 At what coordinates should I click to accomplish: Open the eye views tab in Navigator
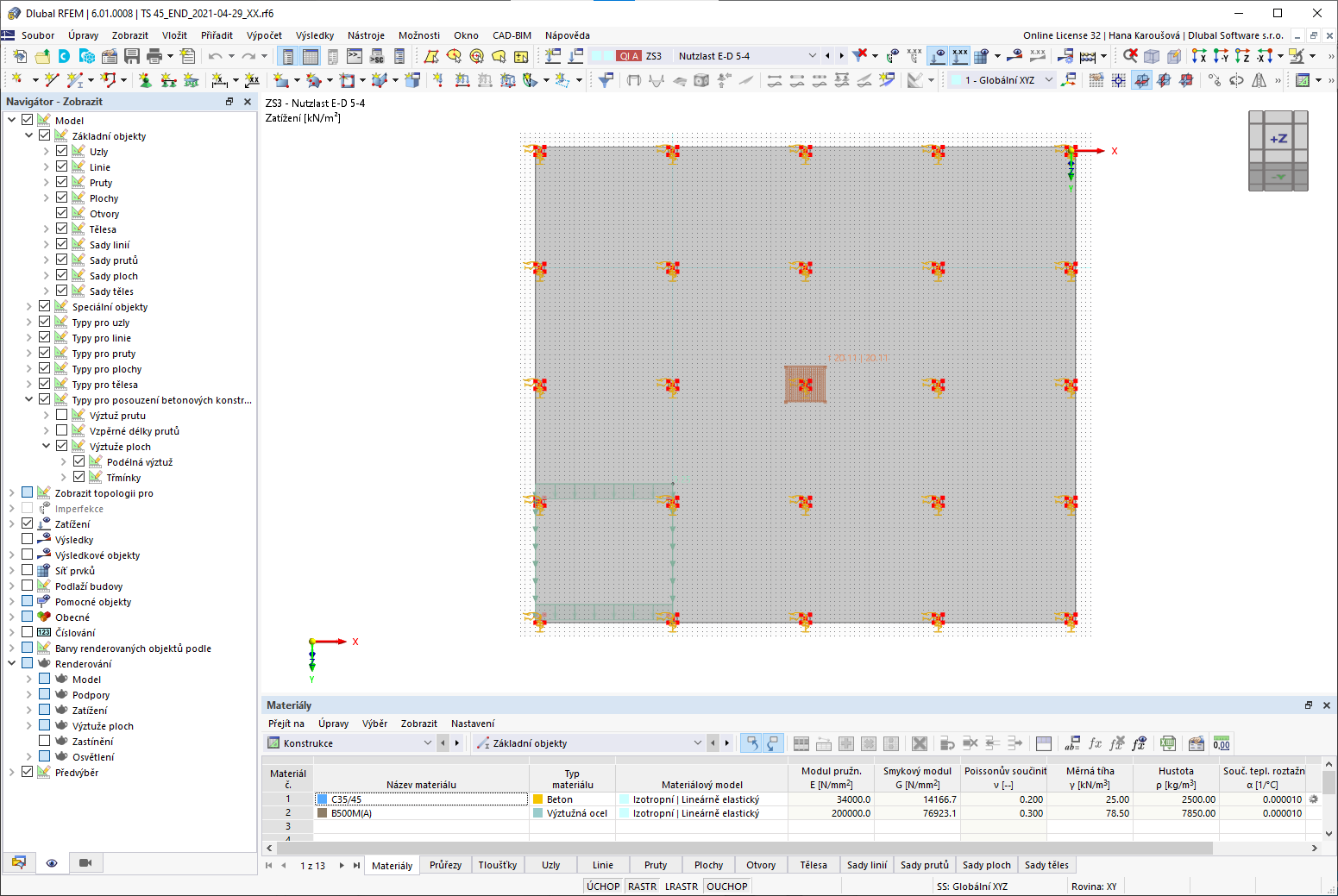click(x=52, y=863)
